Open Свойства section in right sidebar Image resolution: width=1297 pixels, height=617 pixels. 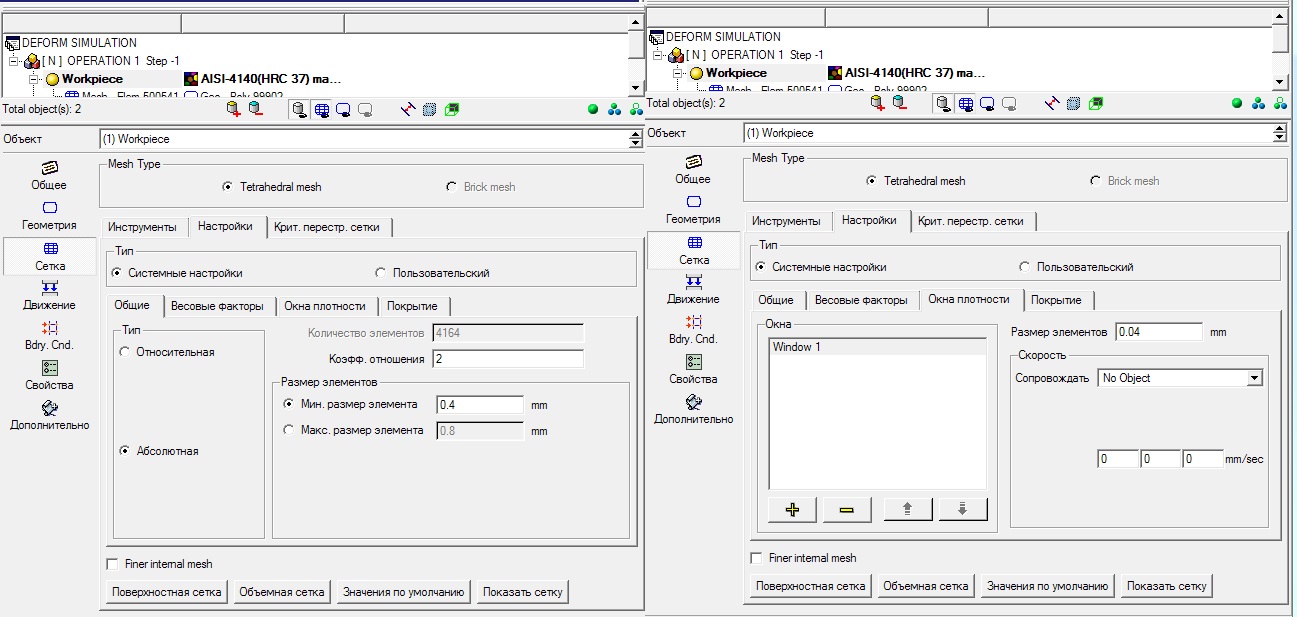point(693,369)
